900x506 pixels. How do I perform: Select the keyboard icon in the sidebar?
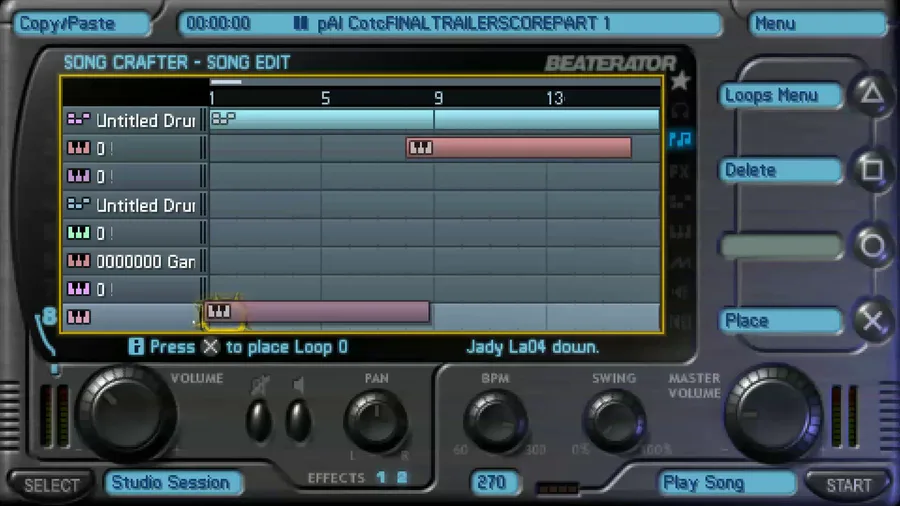pos(680,232)
